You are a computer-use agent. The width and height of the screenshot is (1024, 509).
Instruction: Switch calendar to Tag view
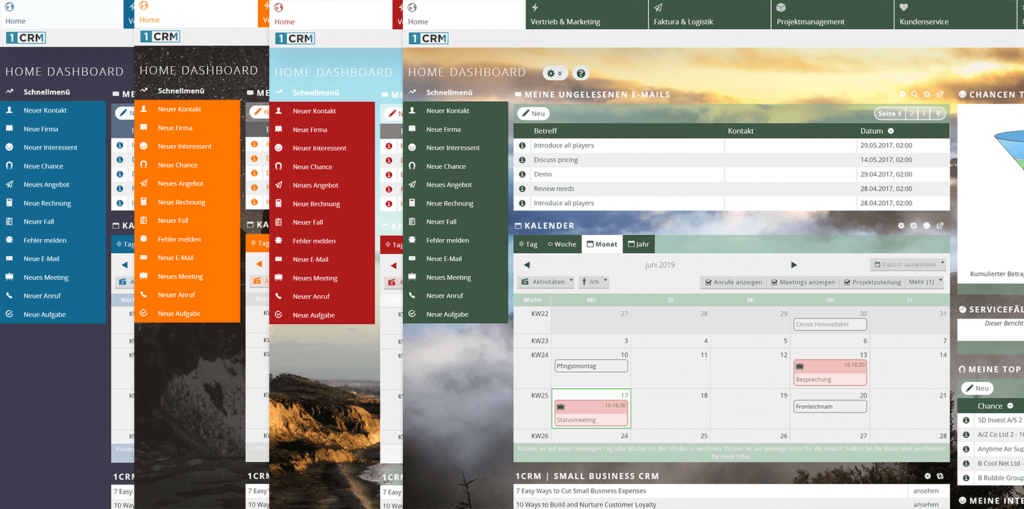coord(528,244)
